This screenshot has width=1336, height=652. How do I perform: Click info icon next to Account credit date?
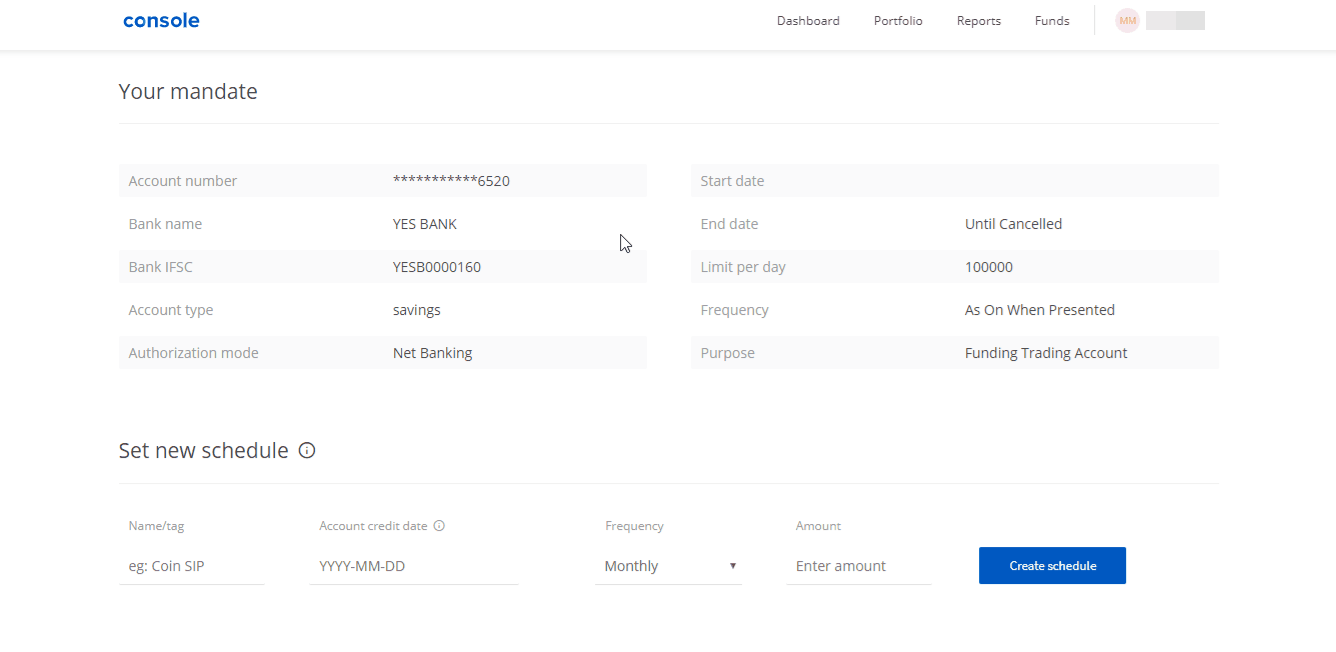click(439, 526)
